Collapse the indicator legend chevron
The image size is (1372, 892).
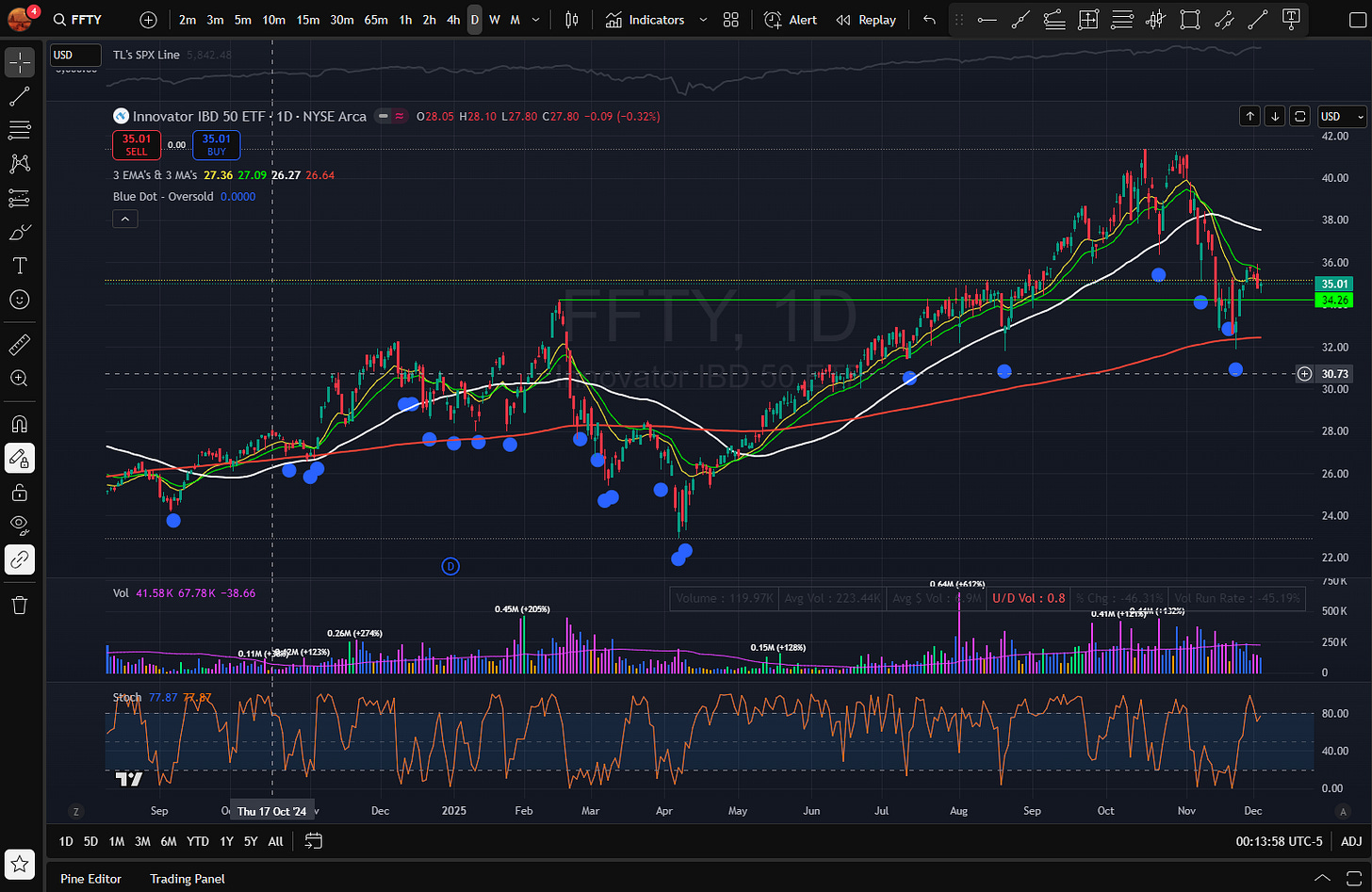click(x=124, y=219)
